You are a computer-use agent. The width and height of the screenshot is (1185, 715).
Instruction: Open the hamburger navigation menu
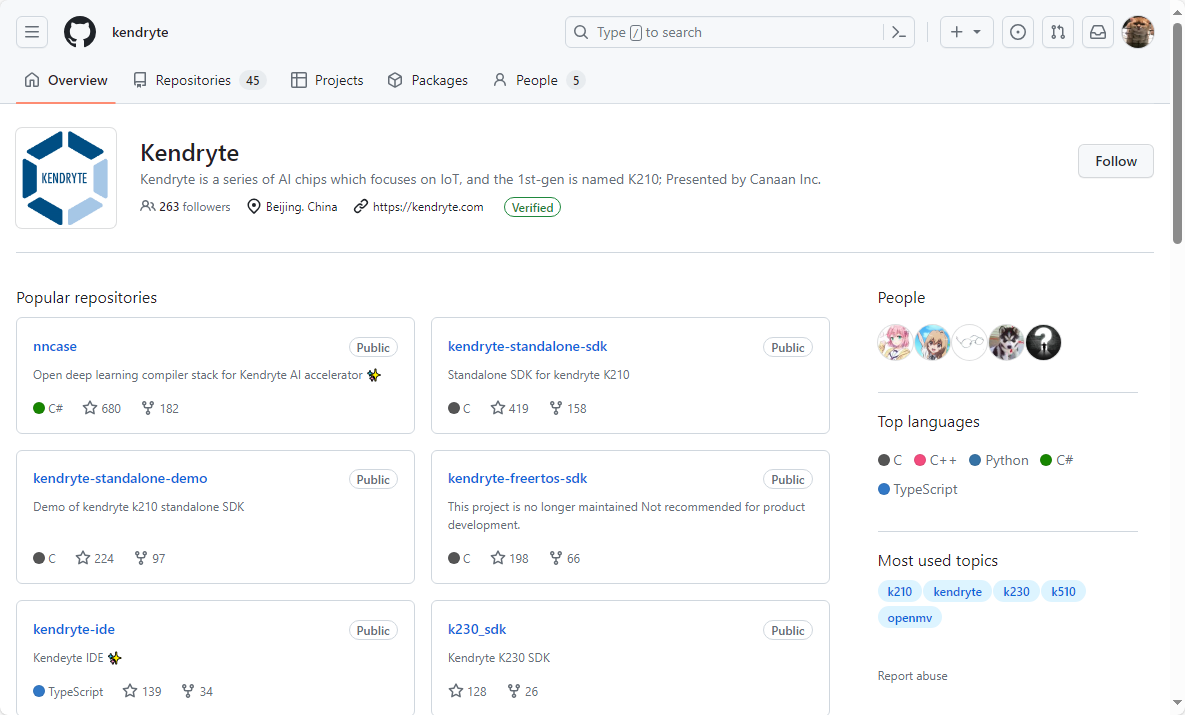pos(32,32)
